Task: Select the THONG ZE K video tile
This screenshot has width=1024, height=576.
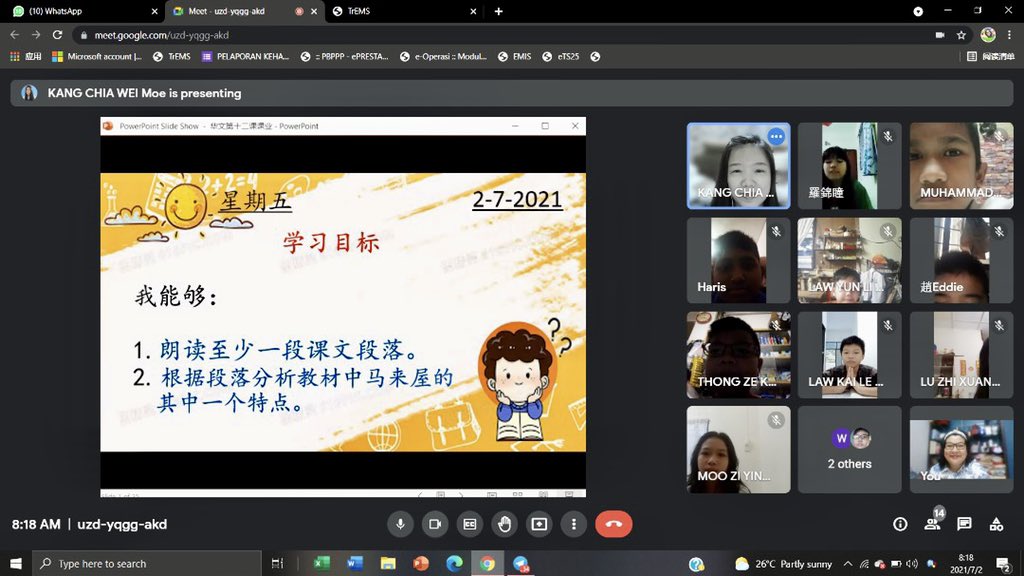Action: point(739,355)
